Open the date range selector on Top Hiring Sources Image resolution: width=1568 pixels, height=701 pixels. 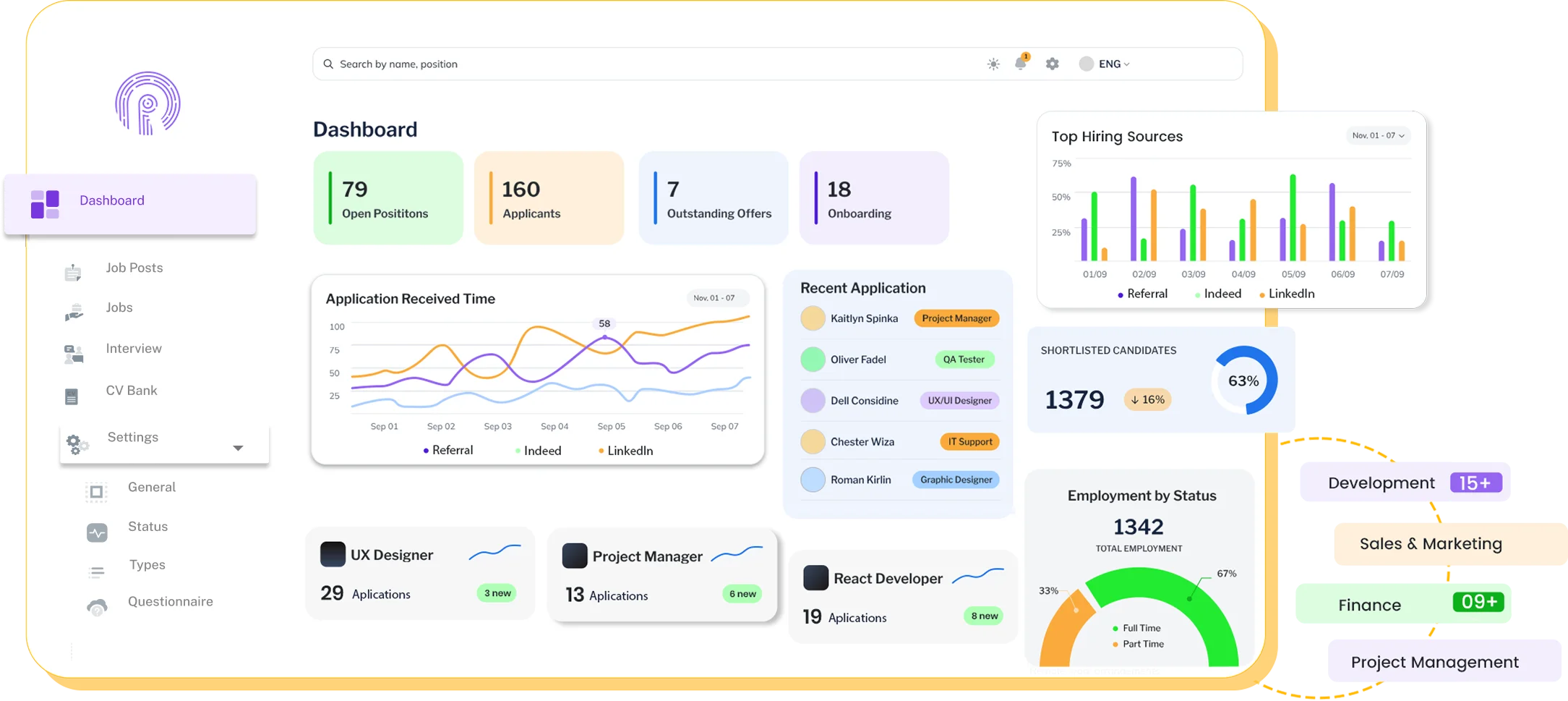tap(1376, 135)
